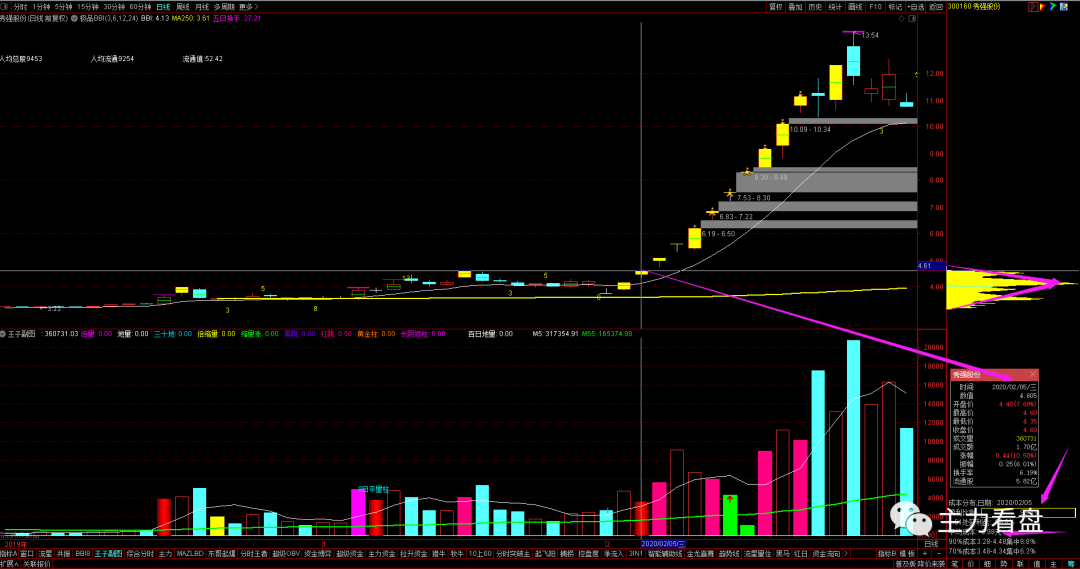Viewport: 1080px width, 569px height.
Task: Click the 复权 toolbar button
Action: (776, 7)
